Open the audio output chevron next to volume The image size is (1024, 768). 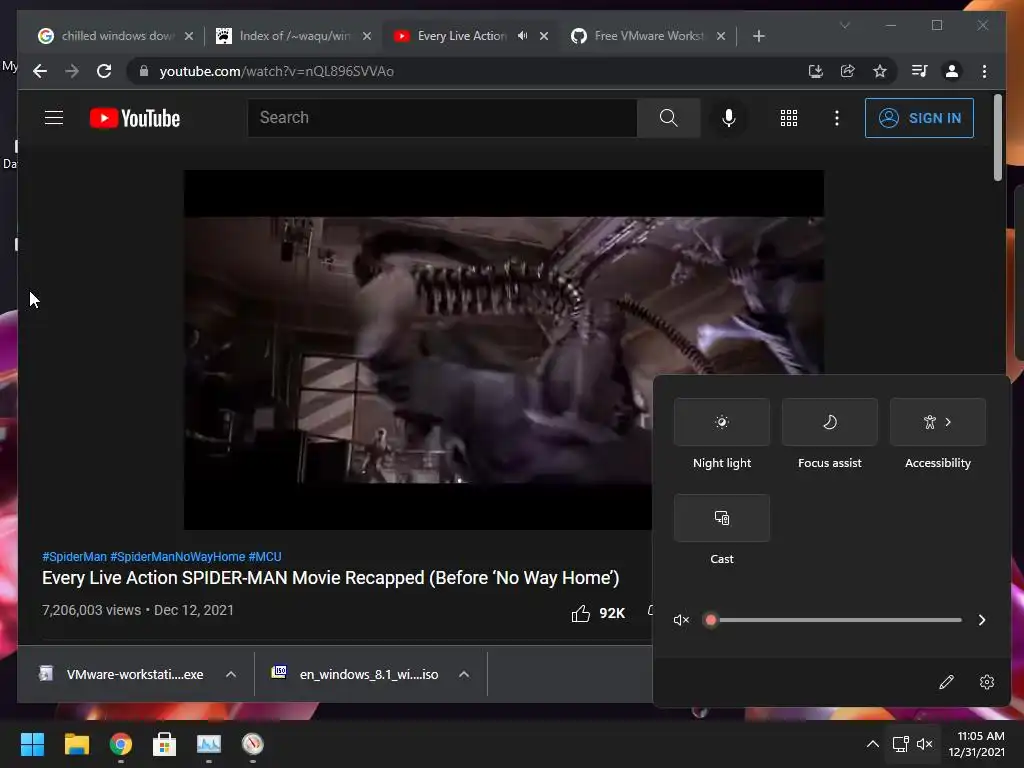(982, 620)
